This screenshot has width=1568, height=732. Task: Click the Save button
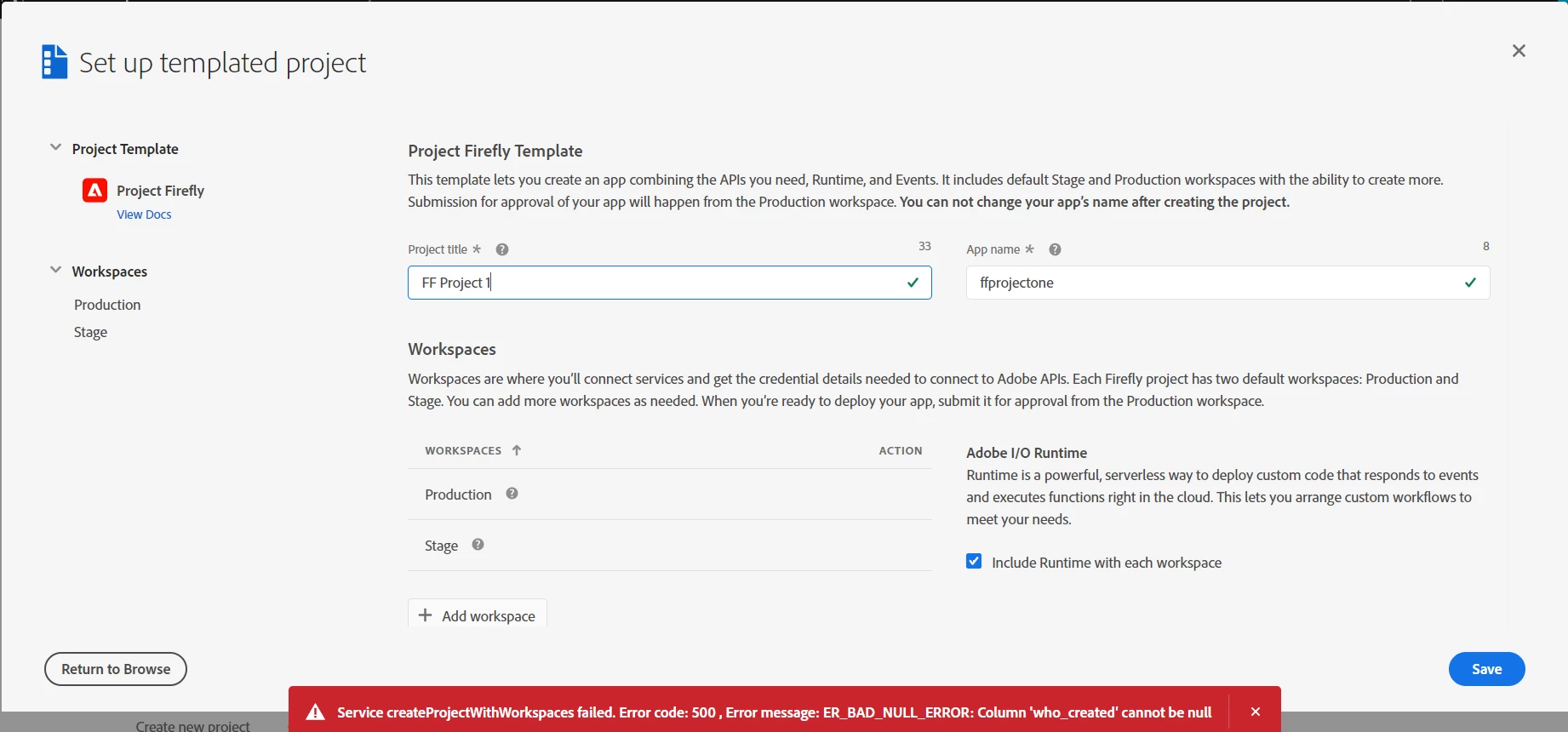pos(1486,669)
